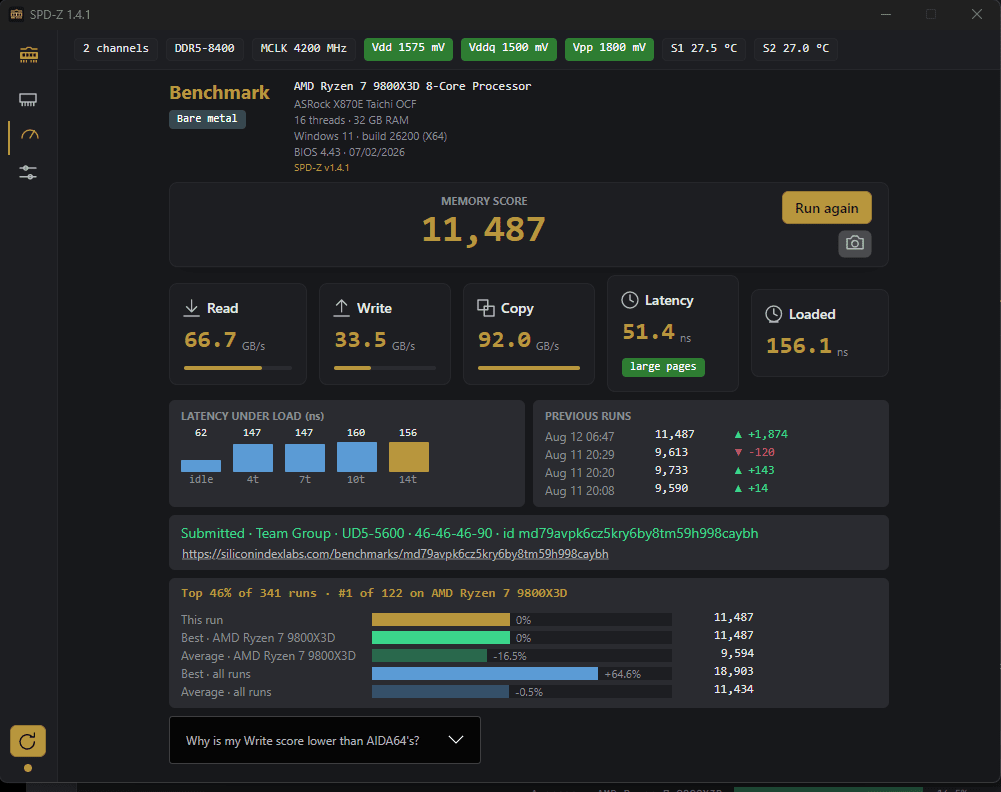Click the Vpp 1800 mV badge
The image size is (1001, 792).
(x=609, y=49)
